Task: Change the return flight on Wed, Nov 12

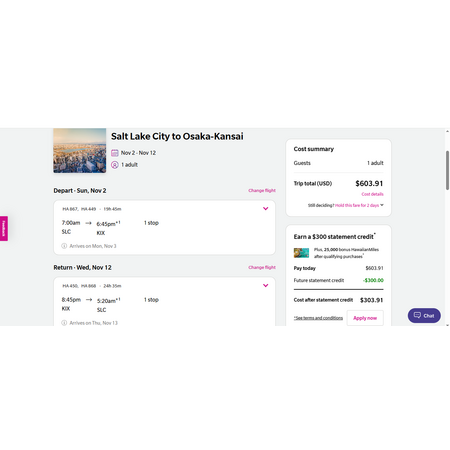Action: [x=262, y=267]
